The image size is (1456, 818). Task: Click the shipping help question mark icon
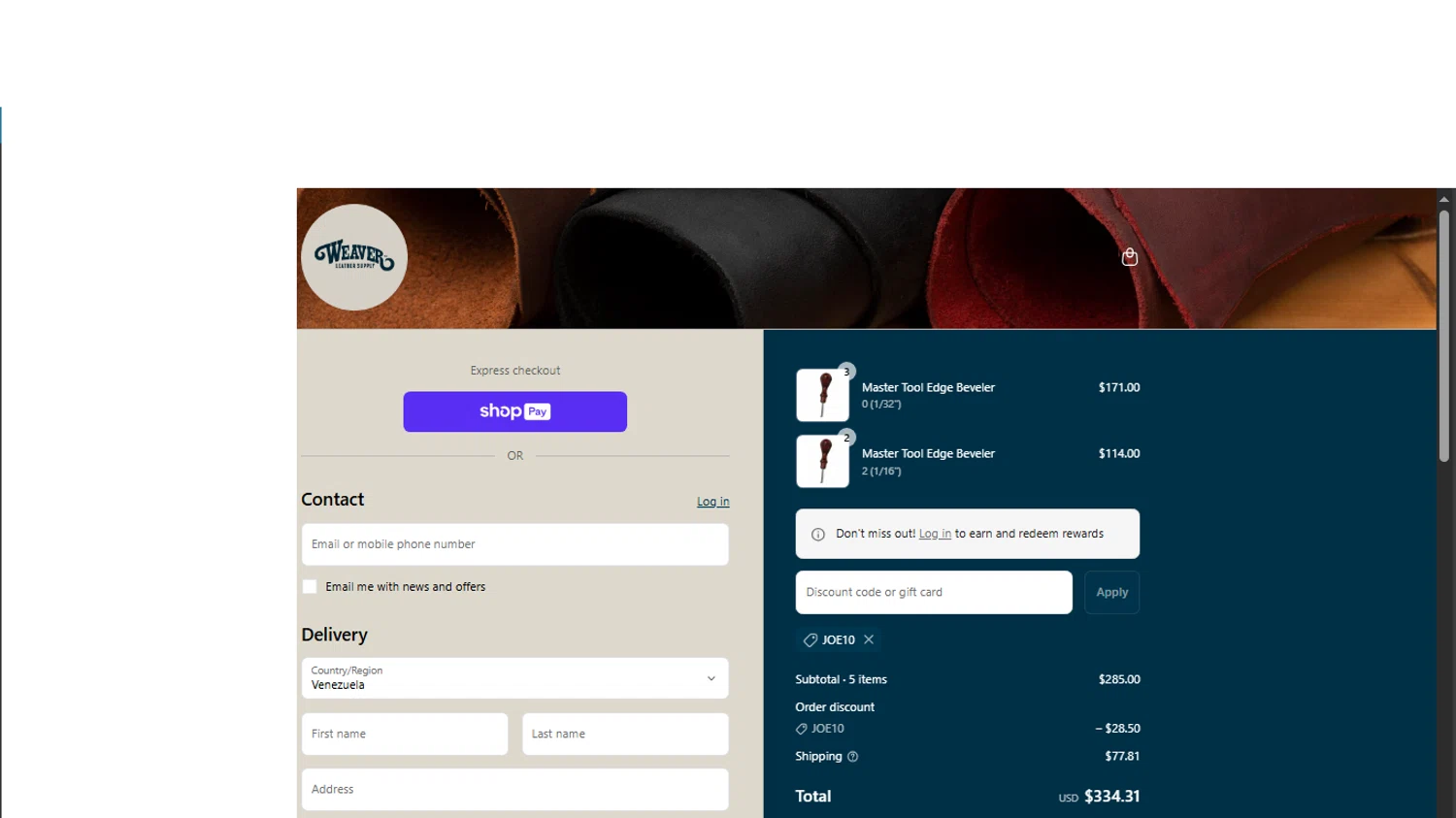pyautogui.click(x=852, y=757)
